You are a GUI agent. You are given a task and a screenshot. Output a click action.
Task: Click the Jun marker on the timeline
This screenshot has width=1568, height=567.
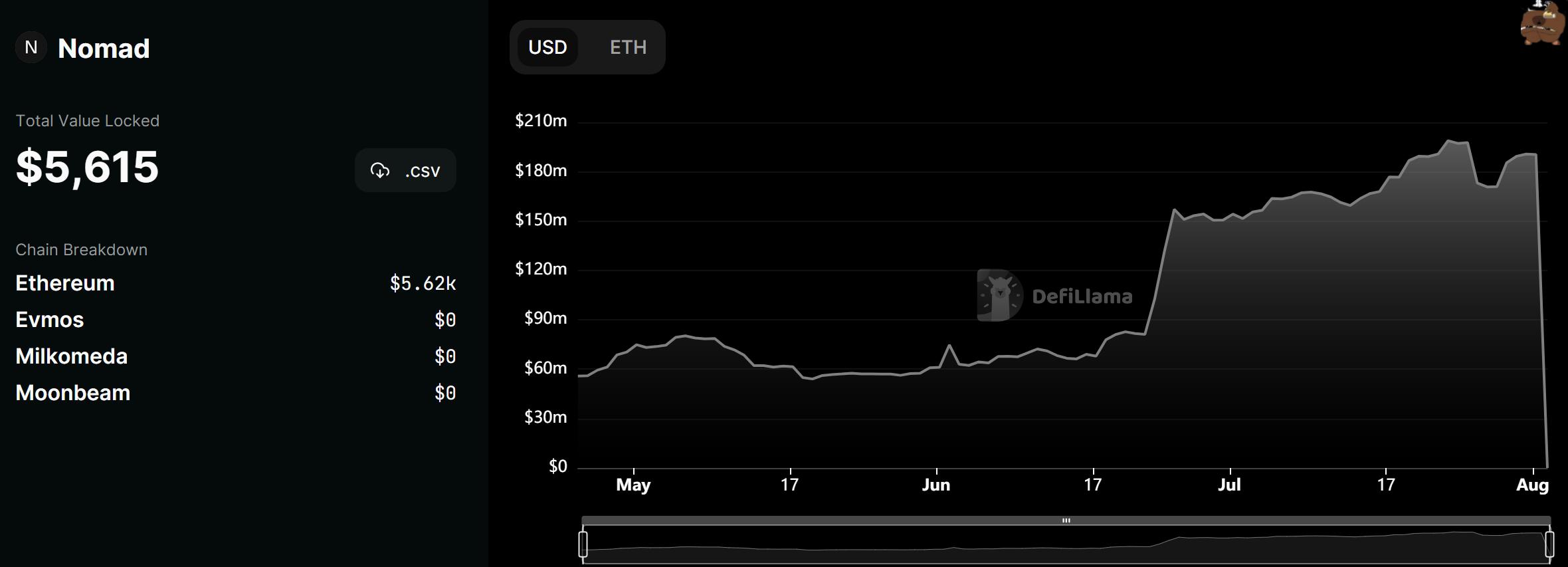click(935, 485)
